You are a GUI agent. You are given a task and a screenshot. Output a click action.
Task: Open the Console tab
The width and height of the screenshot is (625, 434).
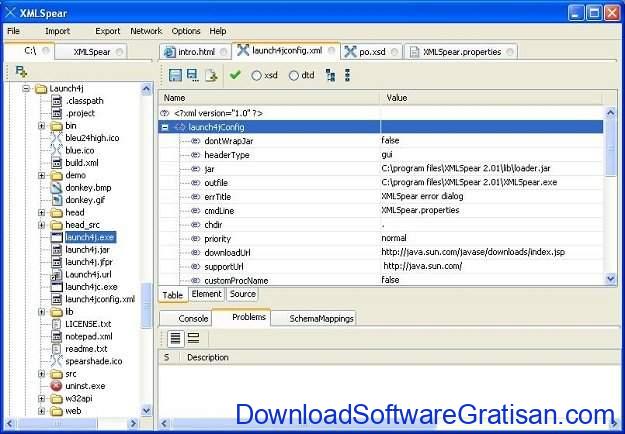click(186, 318)
